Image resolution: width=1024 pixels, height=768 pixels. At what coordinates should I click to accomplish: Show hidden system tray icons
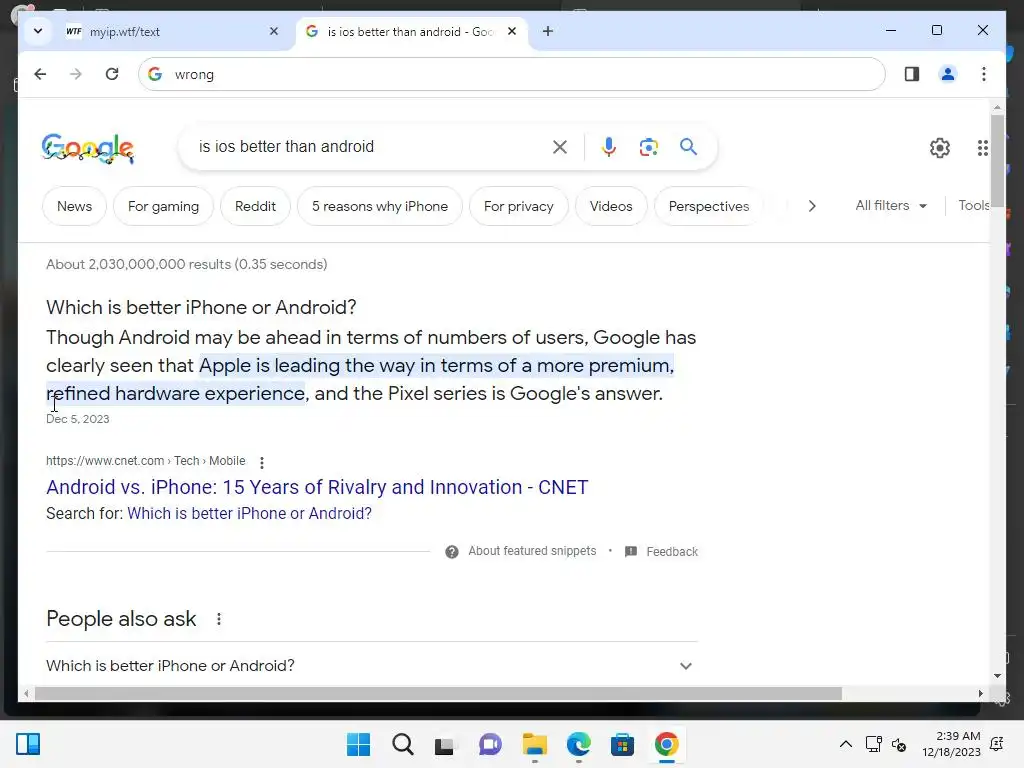(846, 744)
